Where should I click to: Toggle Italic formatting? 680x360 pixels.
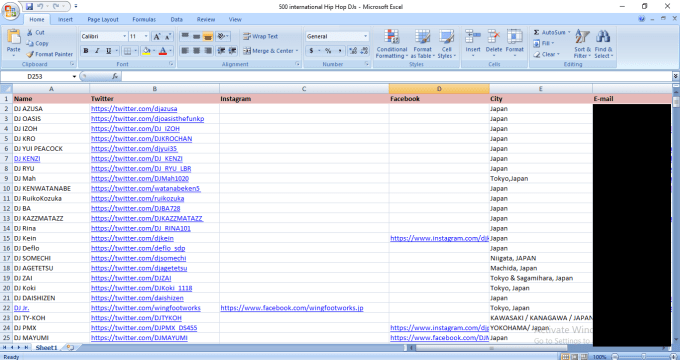(97, 51)
